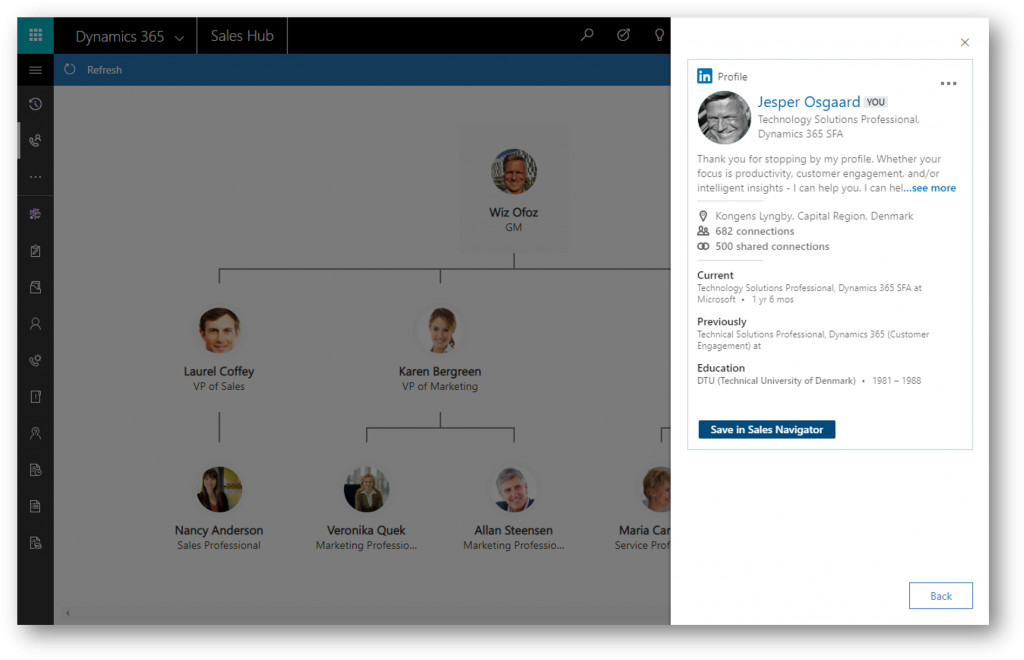
Task: Expand the Dynamics 365 dropdown chevron
Action: pos(179,38)
